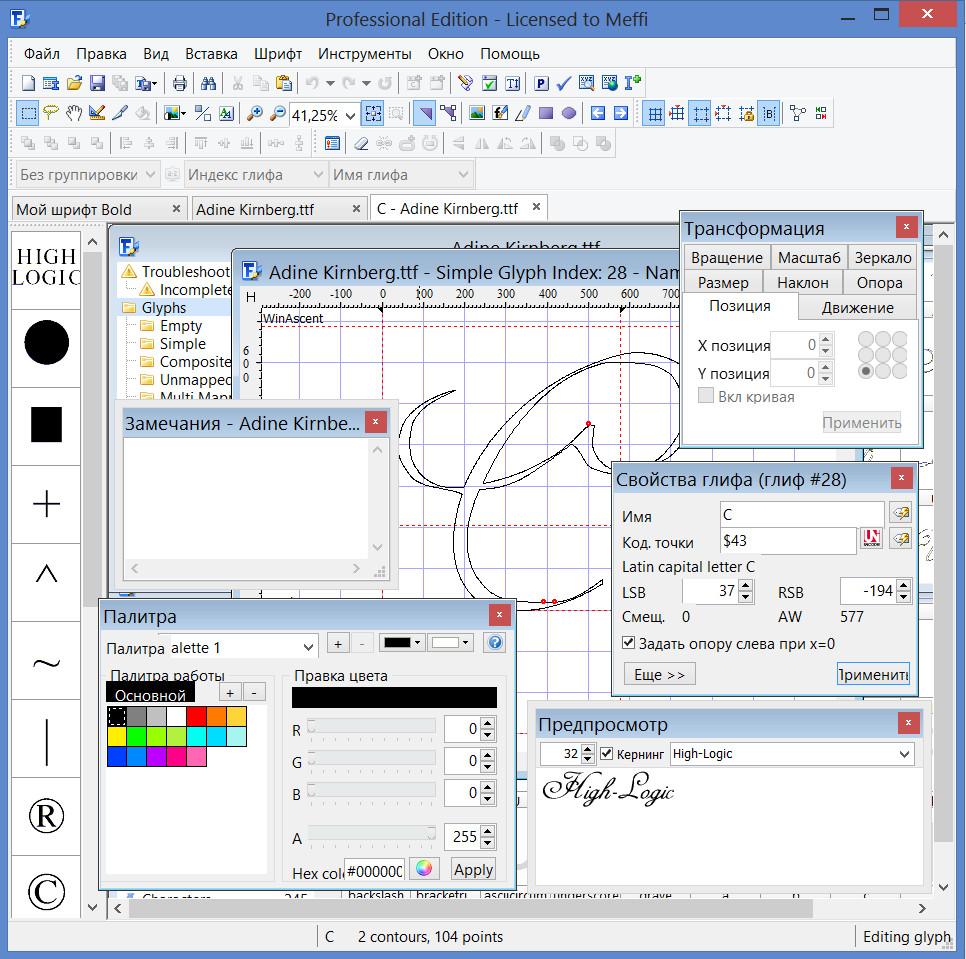The width and height of the screenshot is (966, 959).
Task: Switch to the Масштаб tab
Action: 808,257
